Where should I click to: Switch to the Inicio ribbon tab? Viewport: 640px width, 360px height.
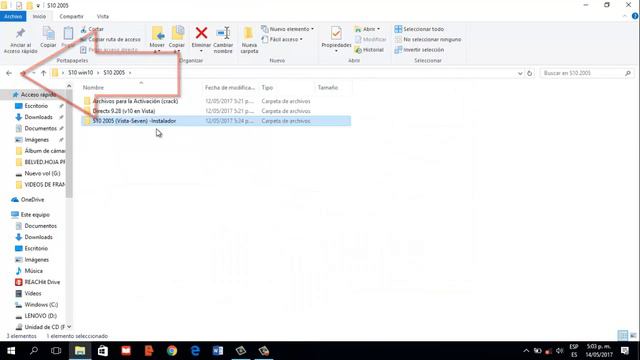coord(39,16)
